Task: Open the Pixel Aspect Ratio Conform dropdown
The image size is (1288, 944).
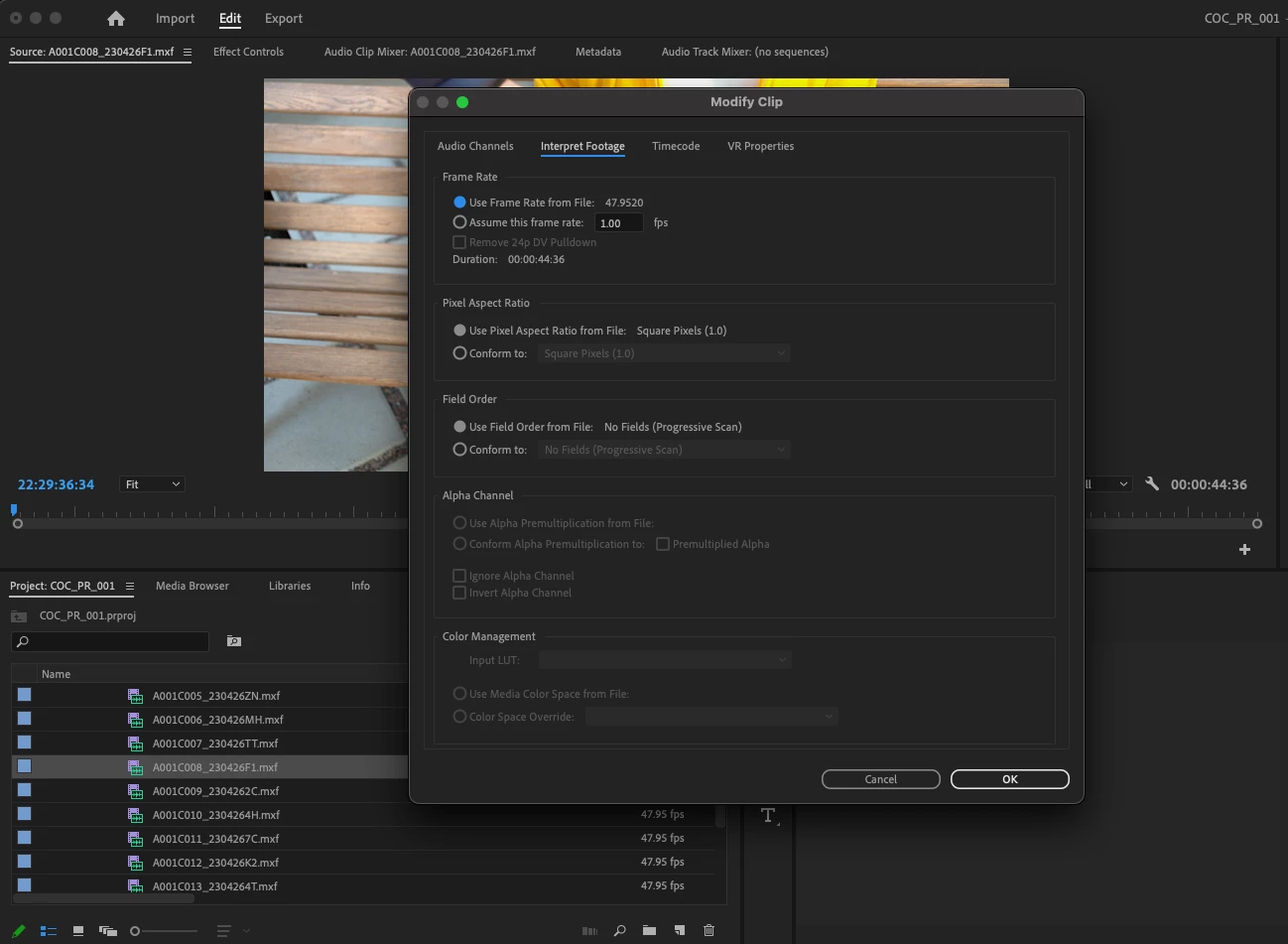Action: click(x=664, y=353)
